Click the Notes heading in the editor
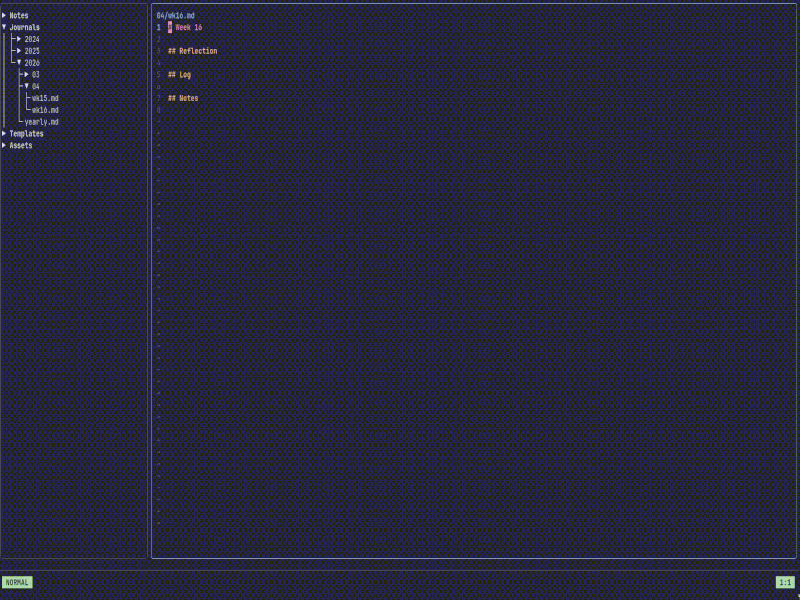Screen dimensions: 800x600 (x=183, y=98)
